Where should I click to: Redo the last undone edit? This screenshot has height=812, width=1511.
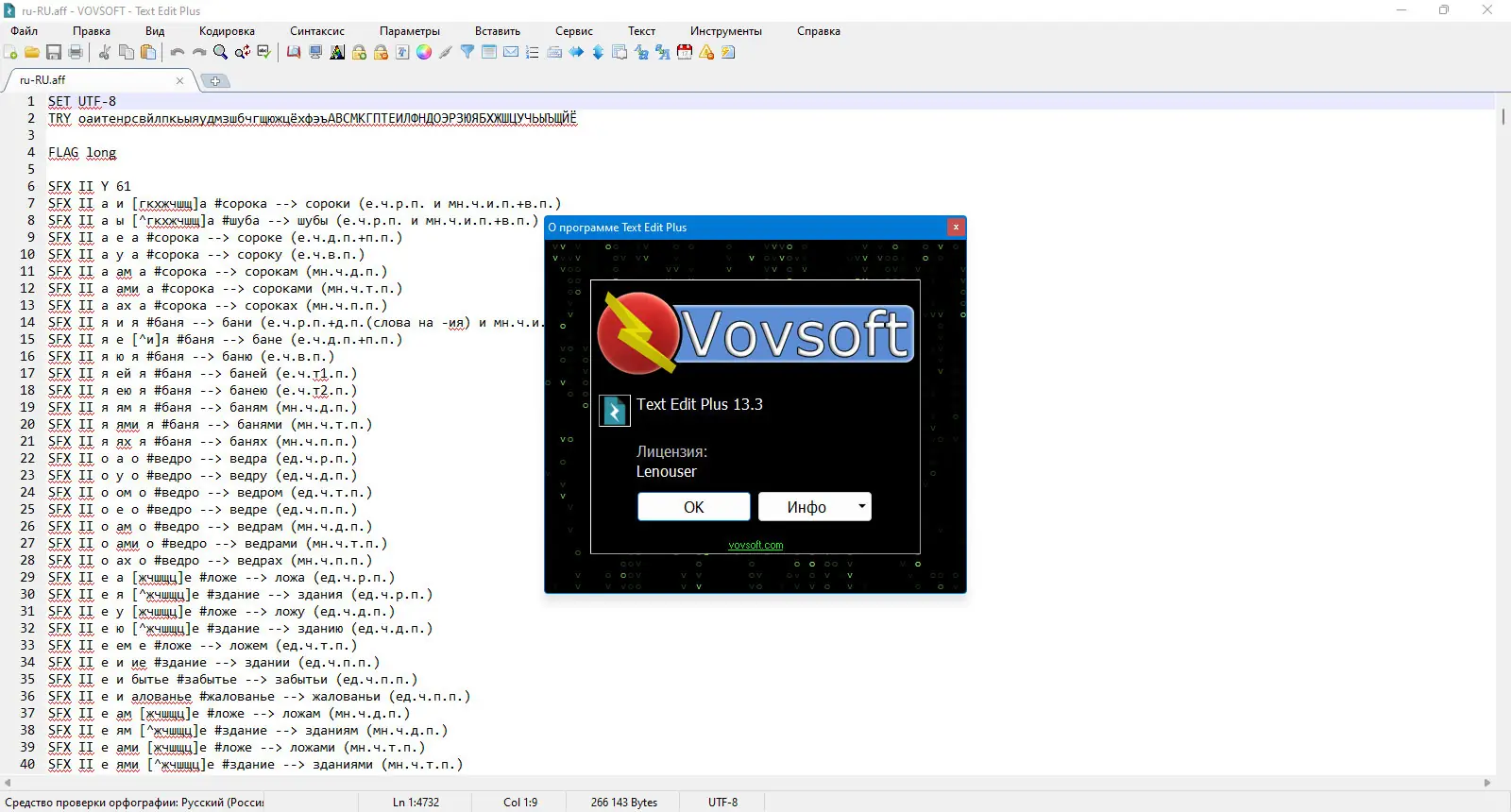tap(199, 53)
